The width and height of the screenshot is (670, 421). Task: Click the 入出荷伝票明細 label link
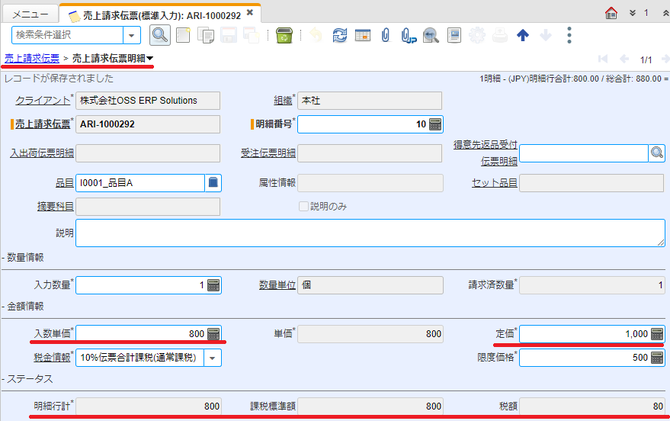click(42, 153)
